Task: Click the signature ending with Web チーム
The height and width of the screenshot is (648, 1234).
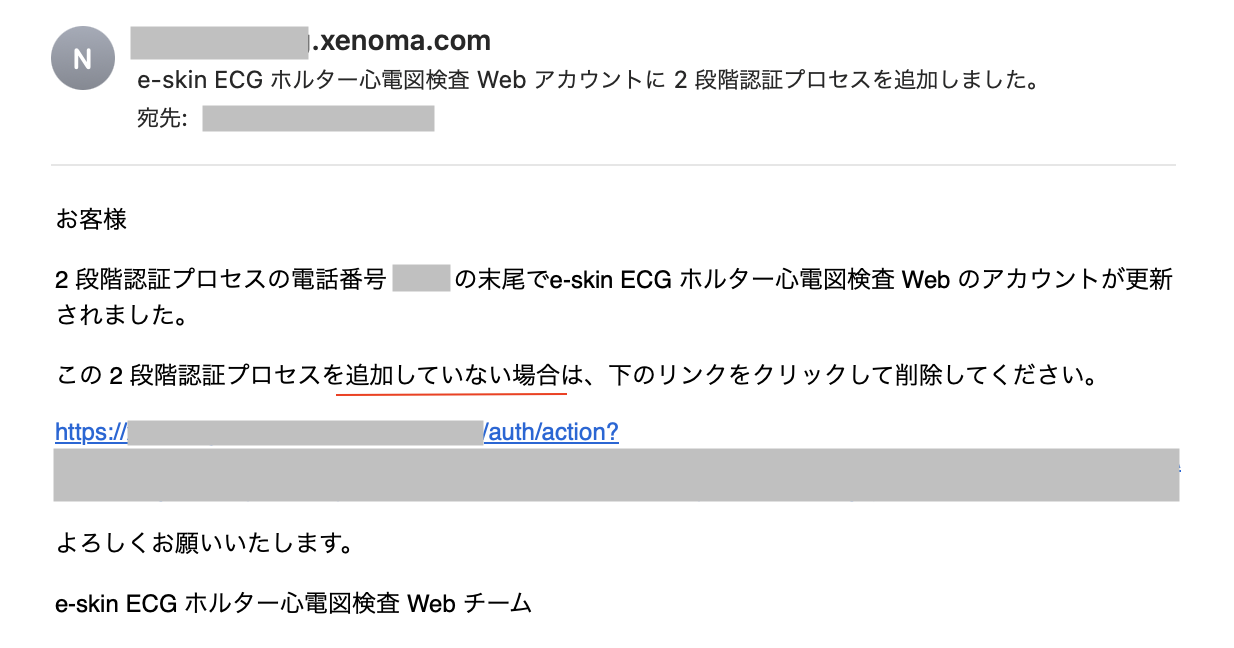Action: [293, 604]
